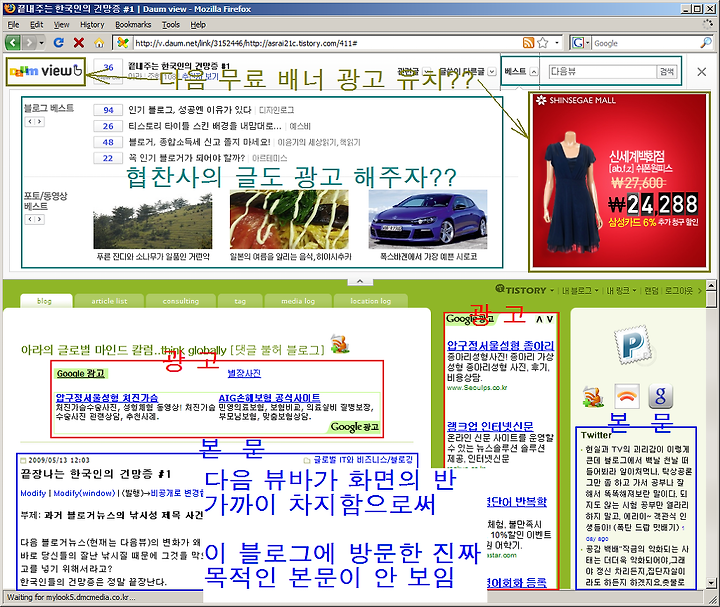
Task: Open the TISTORY dropdown menu
Action: [525, 290]
